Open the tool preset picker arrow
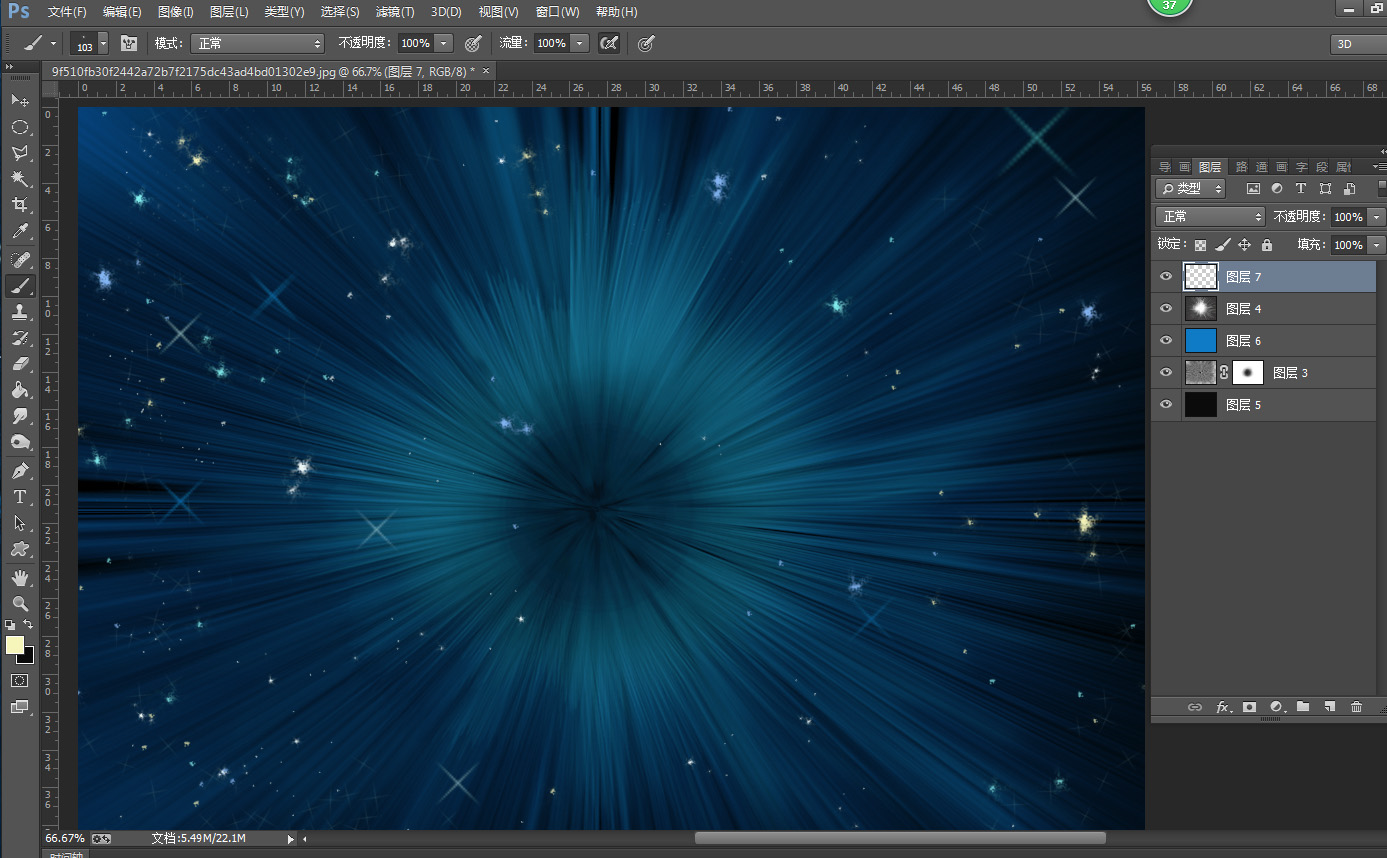 [53, 43]
